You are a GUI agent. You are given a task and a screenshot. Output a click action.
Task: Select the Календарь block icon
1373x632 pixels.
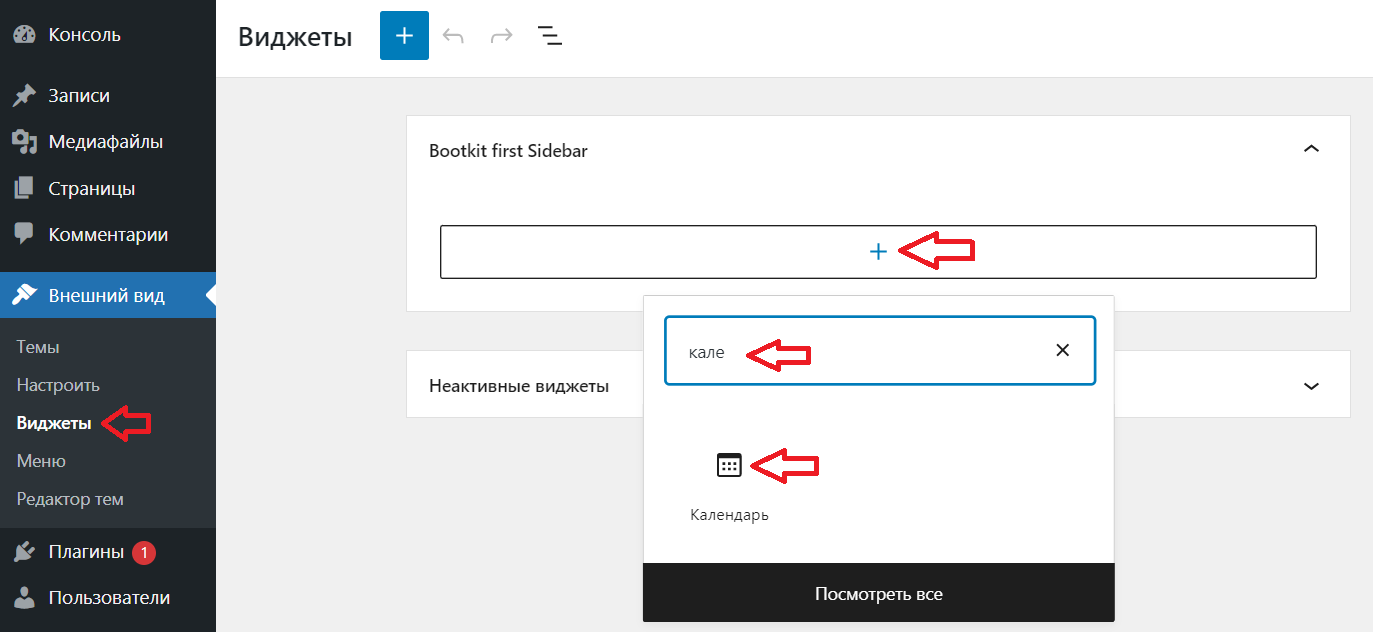tap(729, 465)
